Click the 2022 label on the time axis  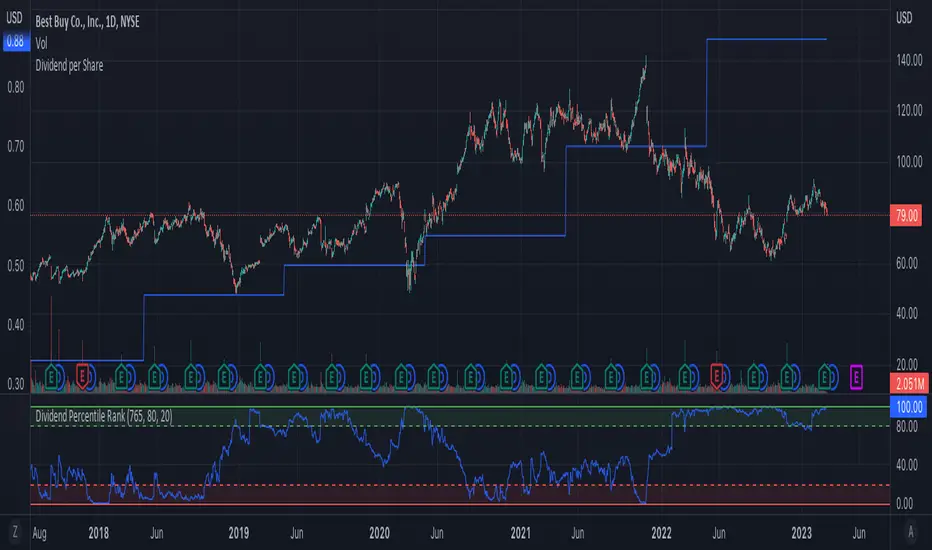(661, 533)
